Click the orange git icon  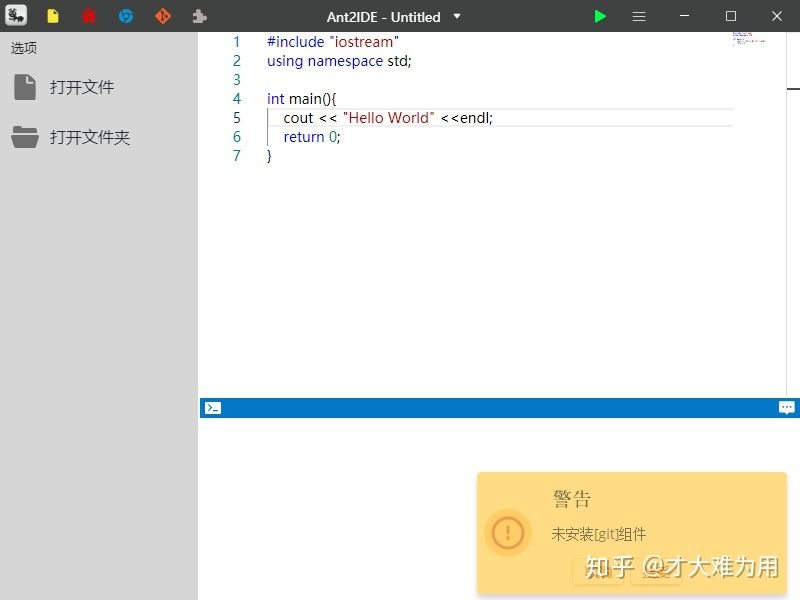163,16
